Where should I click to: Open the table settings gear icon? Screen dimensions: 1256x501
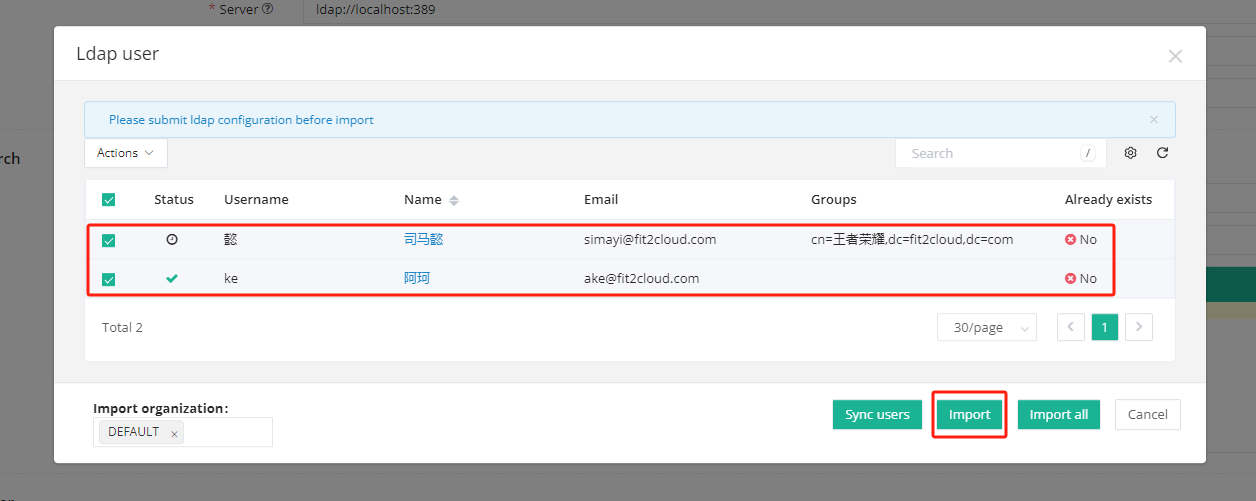click(1131, 153)
